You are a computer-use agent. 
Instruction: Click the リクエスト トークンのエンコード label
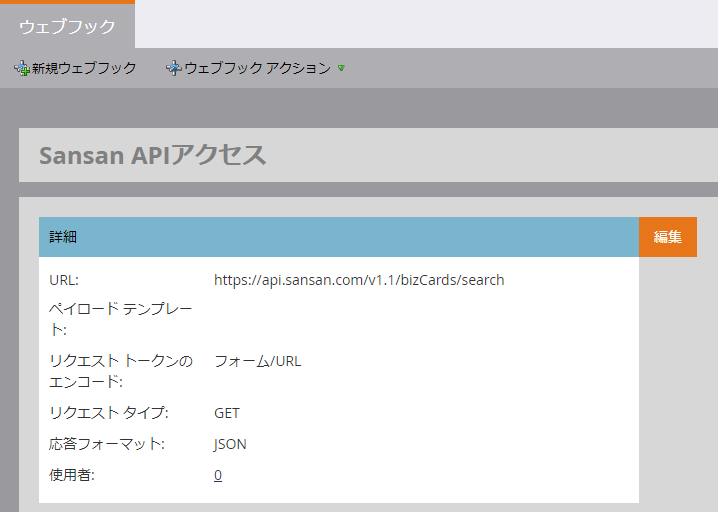(121, 371)
